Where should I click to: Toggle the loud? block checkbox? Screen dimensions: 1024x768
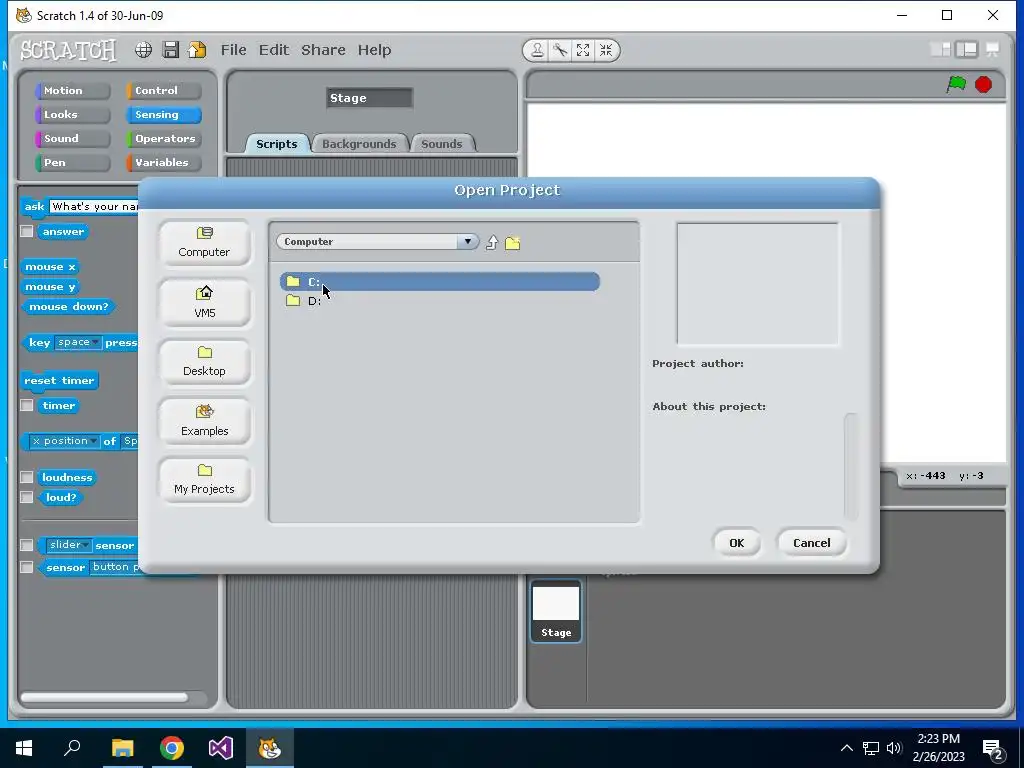click(27, 498)
